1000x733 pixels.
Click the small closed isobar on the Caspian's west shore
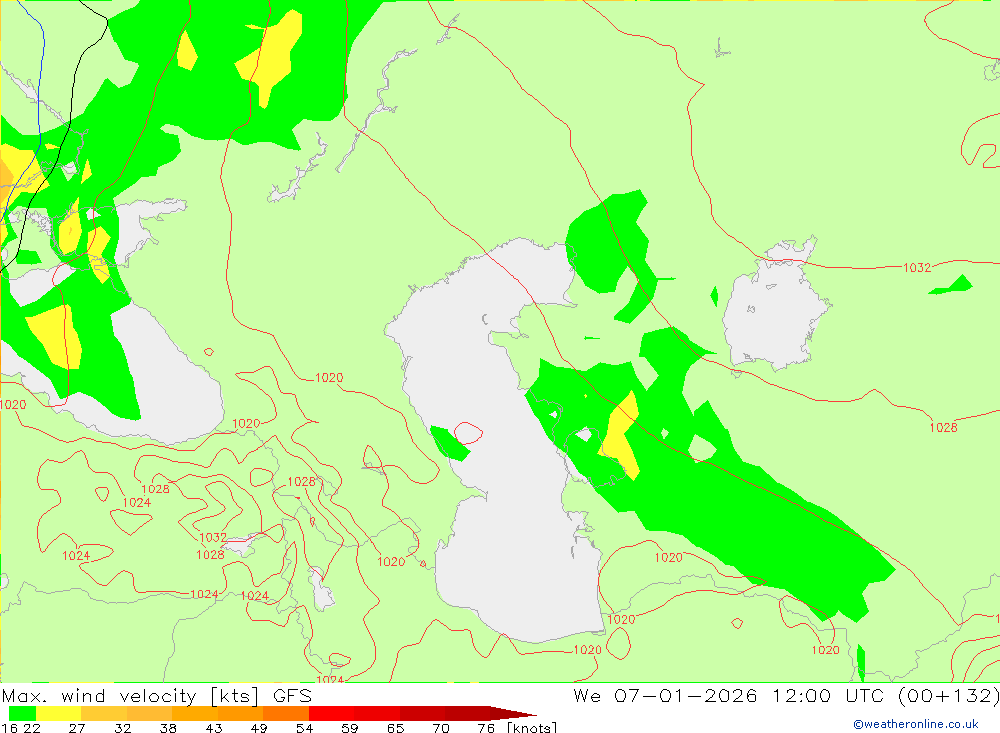(x=468, y=433)
